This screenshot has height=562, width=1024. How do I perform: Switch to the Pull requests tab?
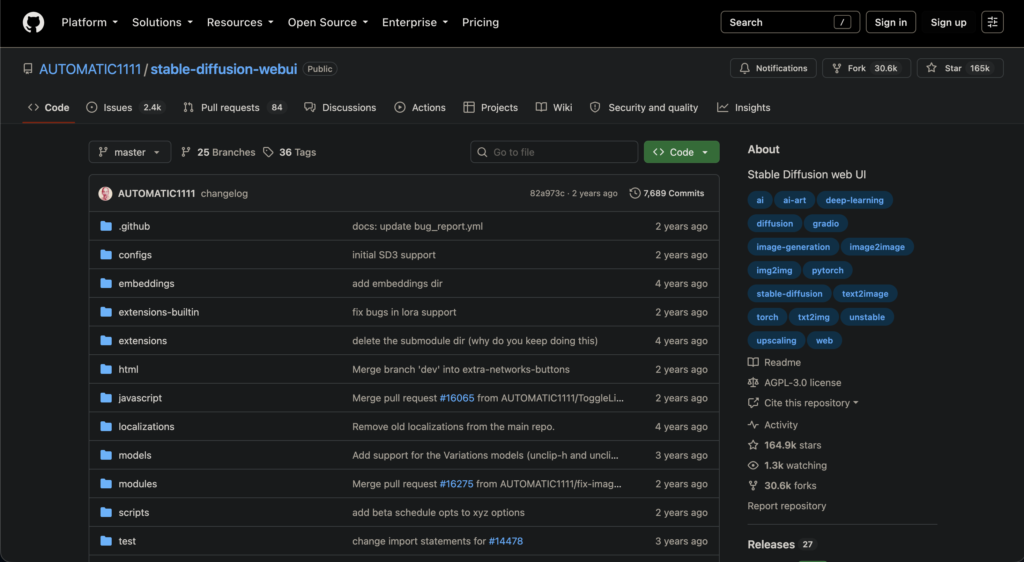(x=234, y=108)
